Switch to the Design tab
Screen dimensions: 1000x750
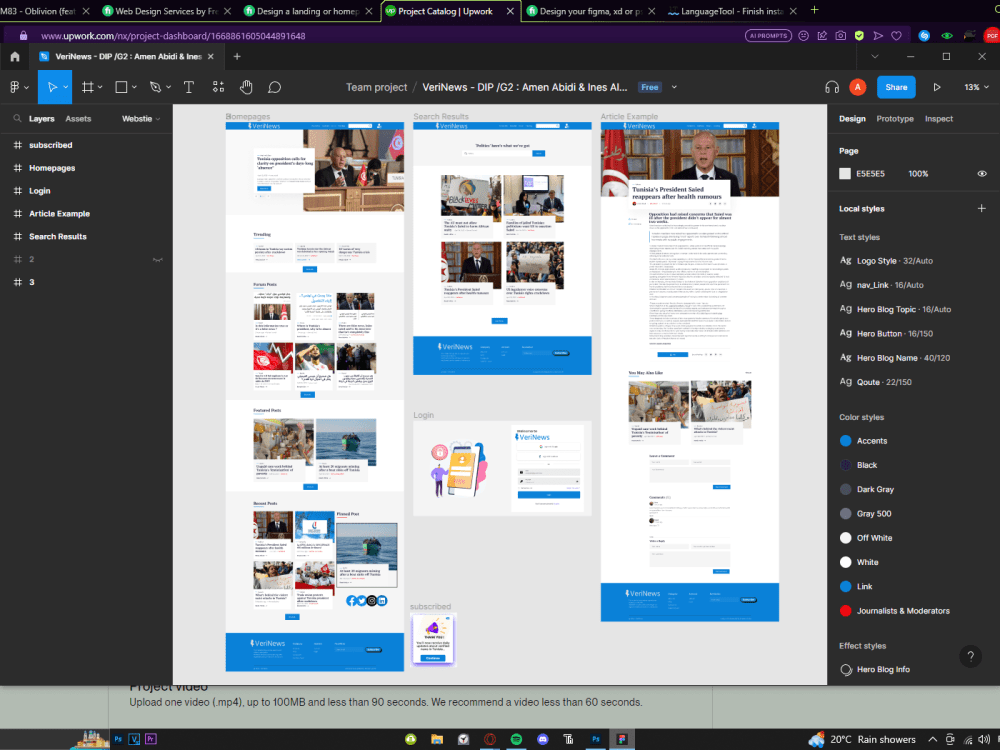(x=852, y=119)
